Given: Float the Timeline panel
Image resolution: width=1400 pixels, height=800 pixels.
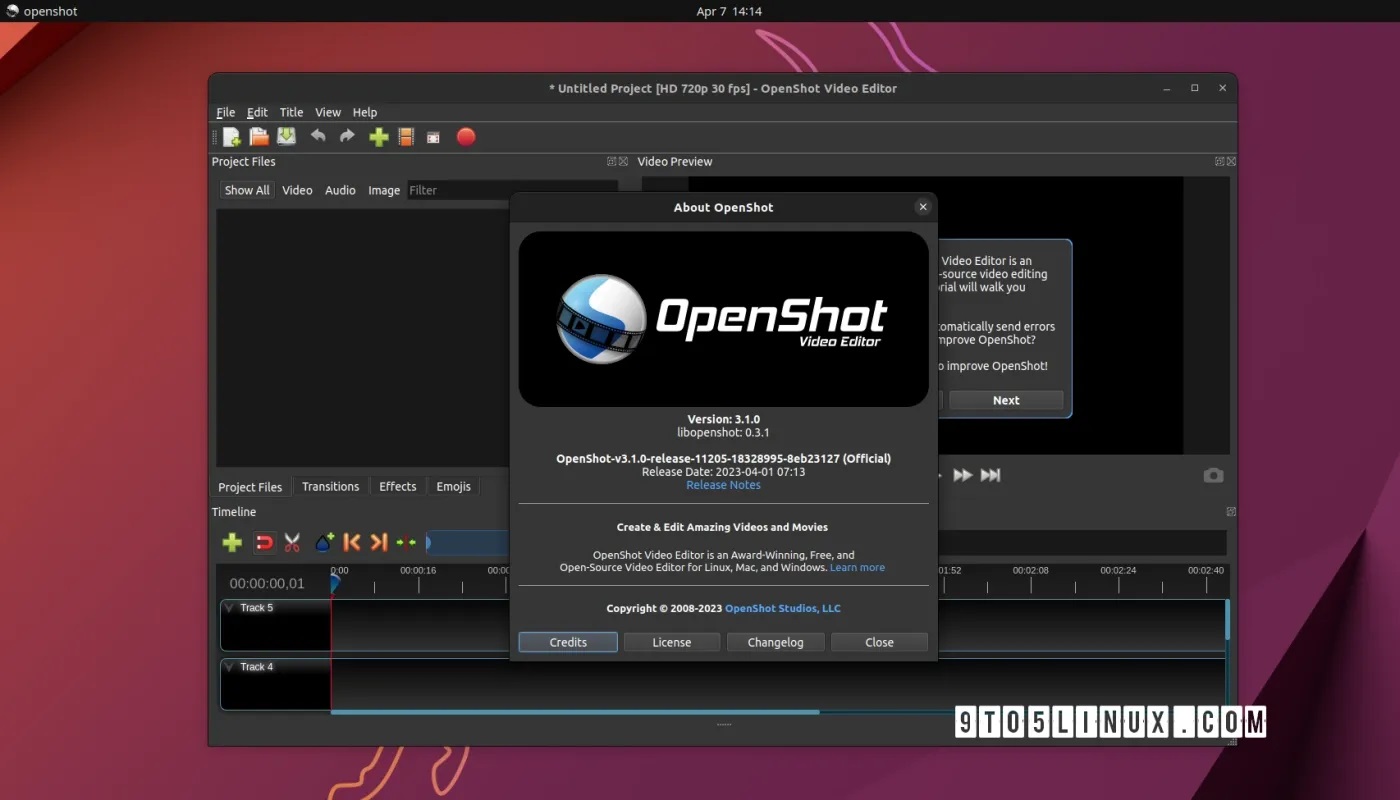Looking at the screenshot, I should 1231,511.
